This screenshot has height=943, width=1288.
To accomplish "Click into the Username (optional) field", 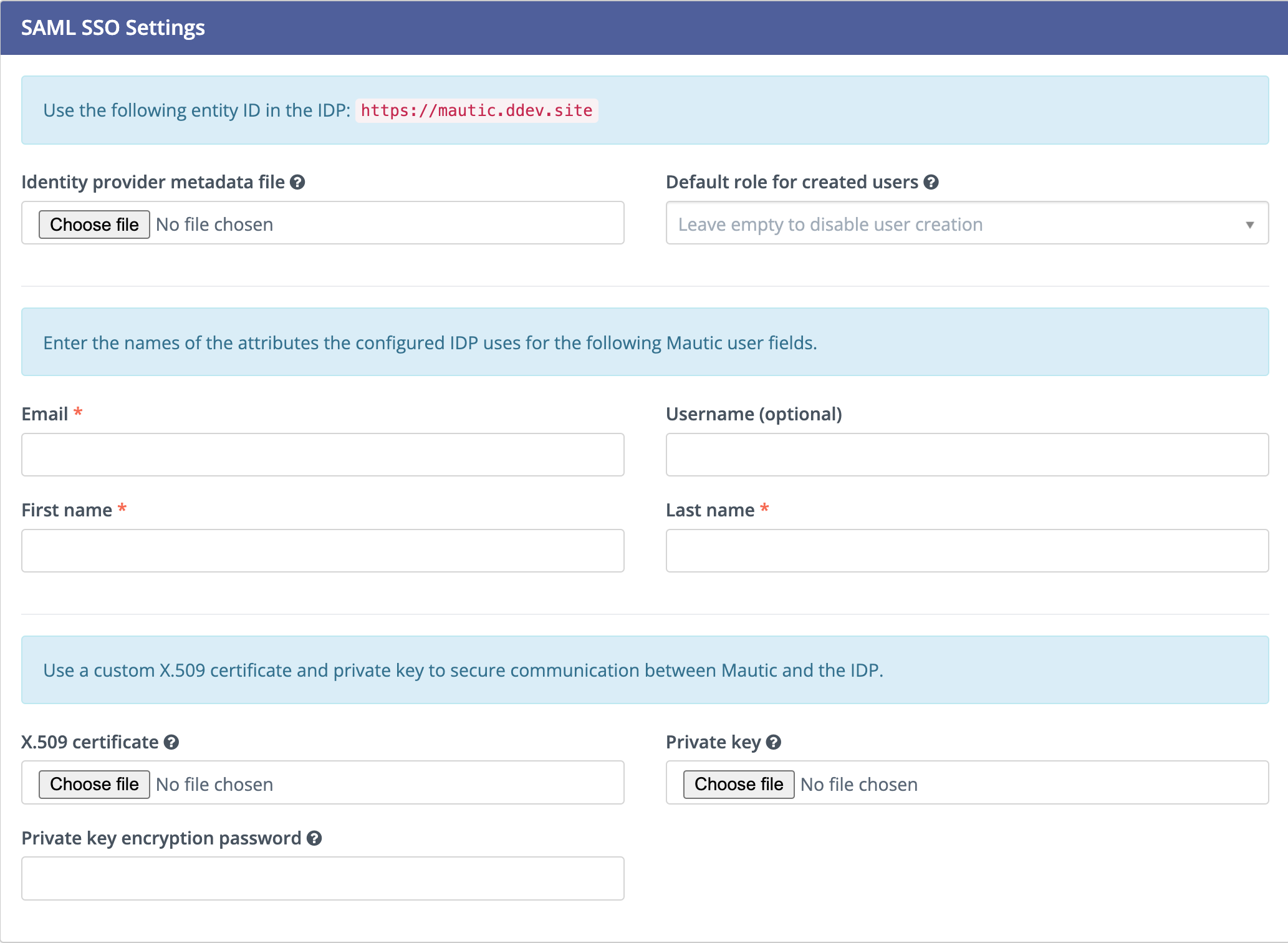I will (967, 455).
